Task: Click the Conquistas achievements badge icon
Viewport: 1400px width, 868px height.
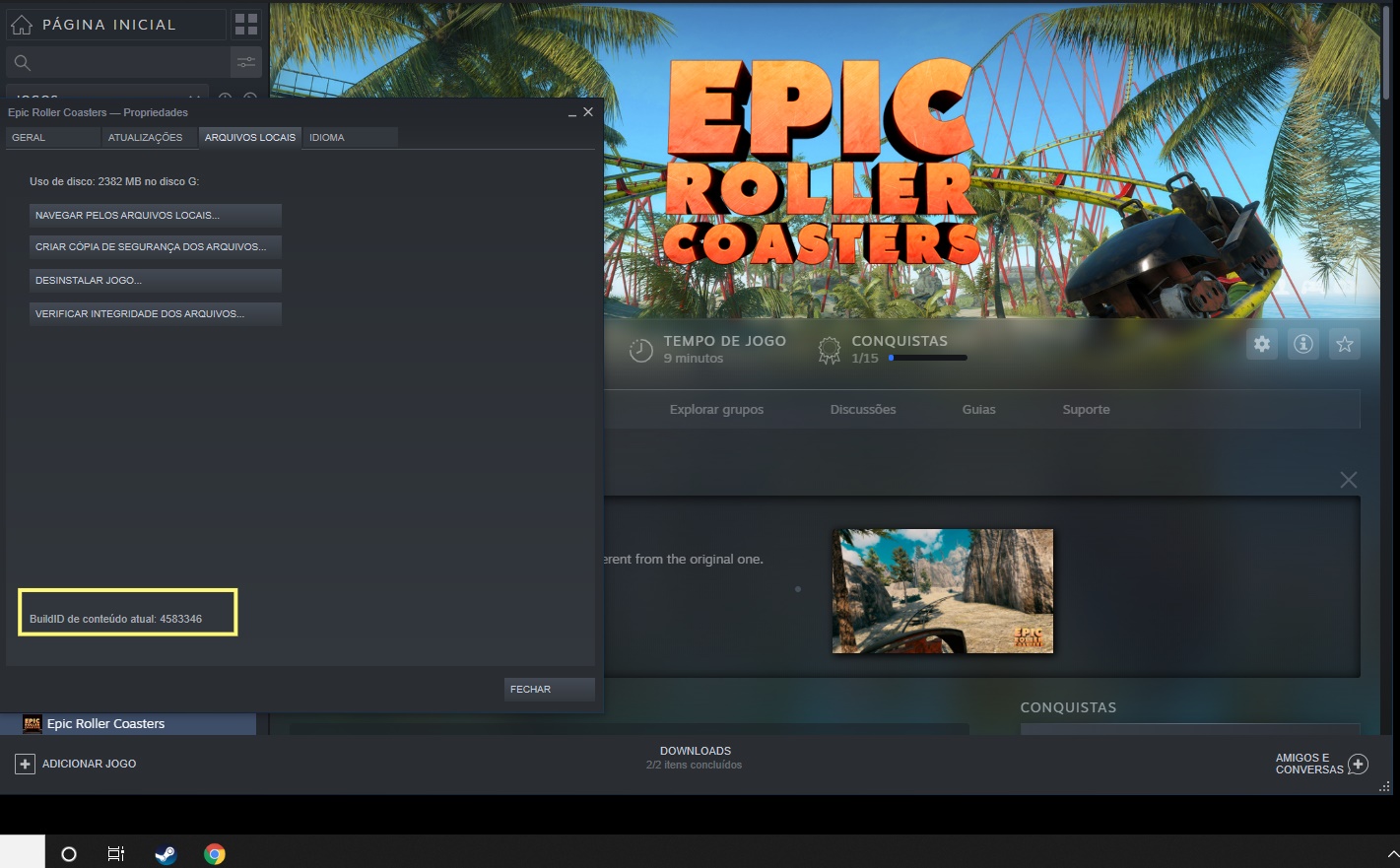Action: pos(830,350)
